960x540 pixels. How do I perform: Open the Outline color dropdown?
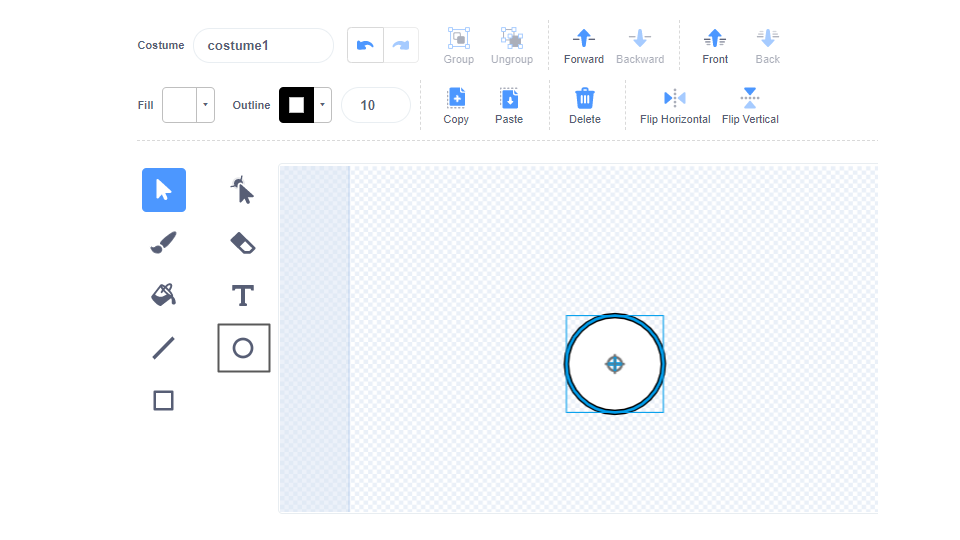[322, 105]
